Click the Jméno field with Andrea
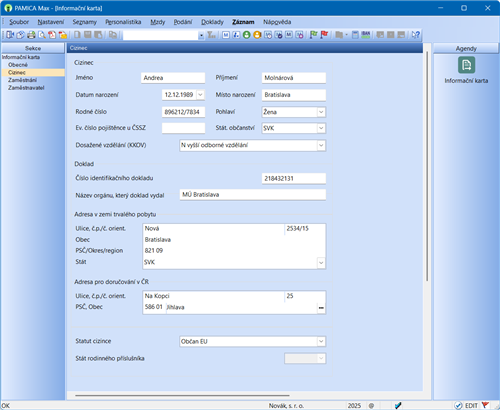This screenshot has height=410, width=500. (173, 78)
